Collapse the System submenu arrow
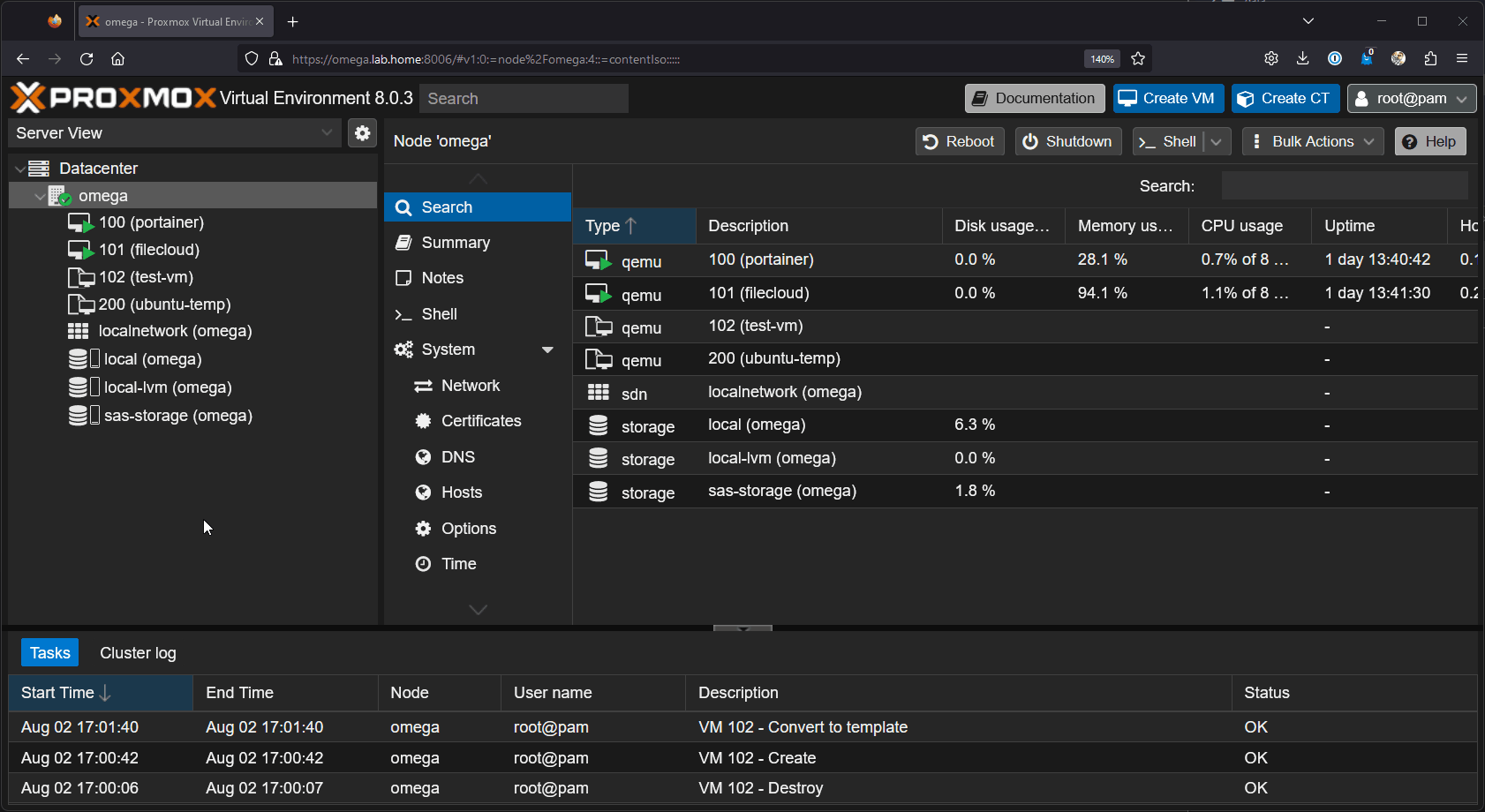The width and height of the screenshot is (1485, 812). pos(547,350)
